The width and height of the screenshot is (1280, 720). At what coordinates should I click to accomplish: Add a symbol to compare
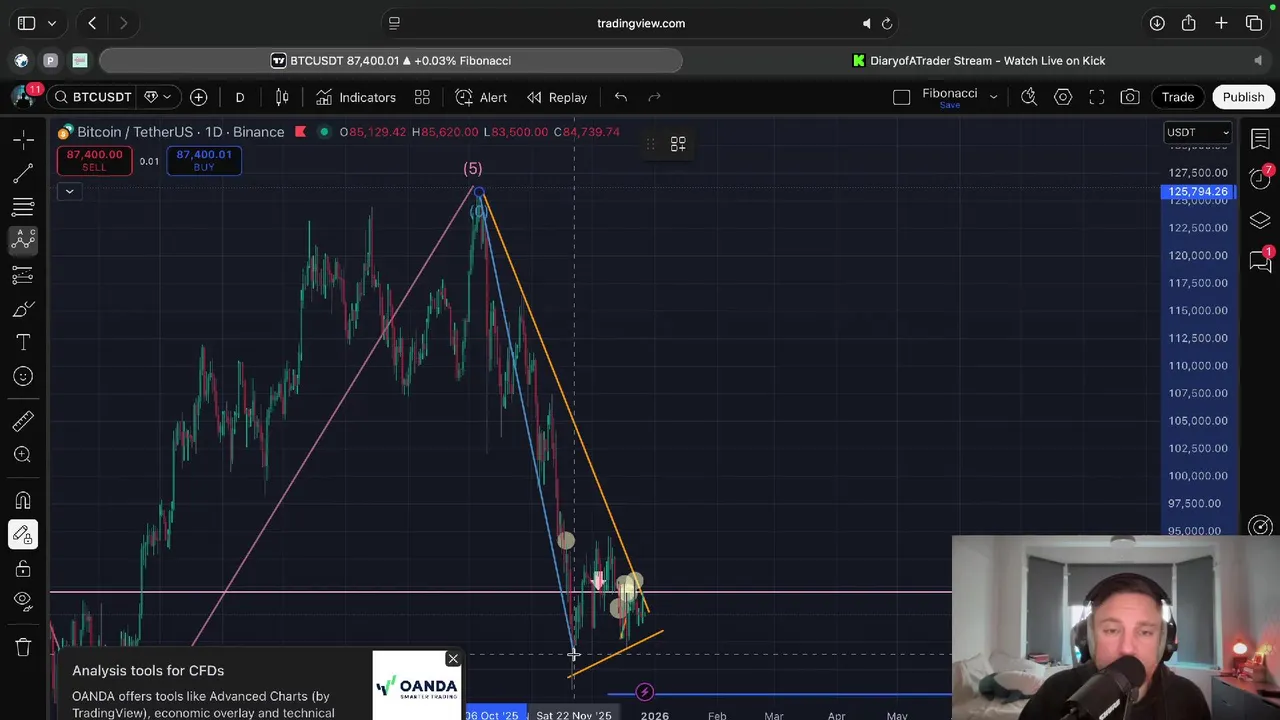click(198, 97)
